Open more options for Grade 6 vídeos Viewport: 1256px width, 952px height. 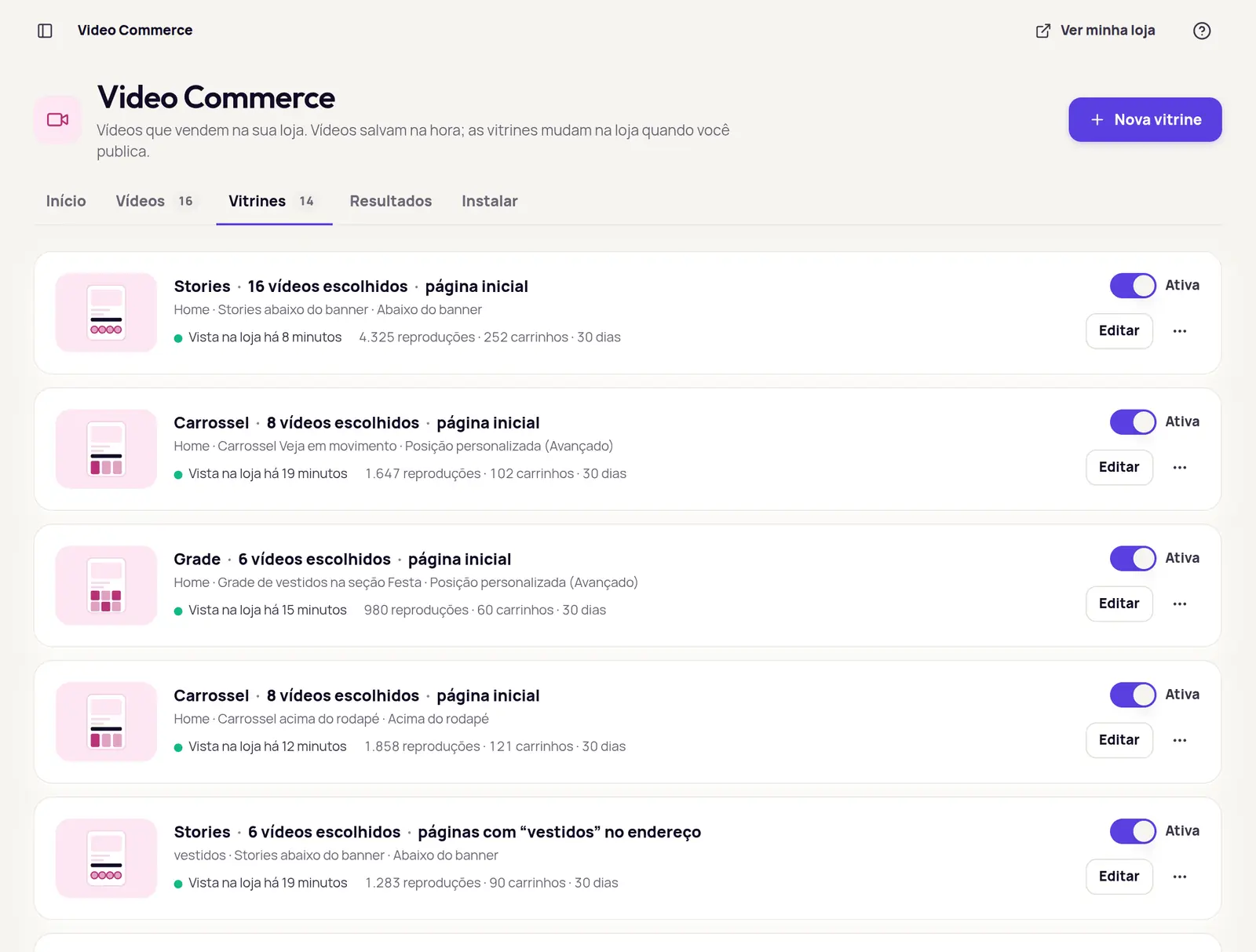coord(1179,604)
